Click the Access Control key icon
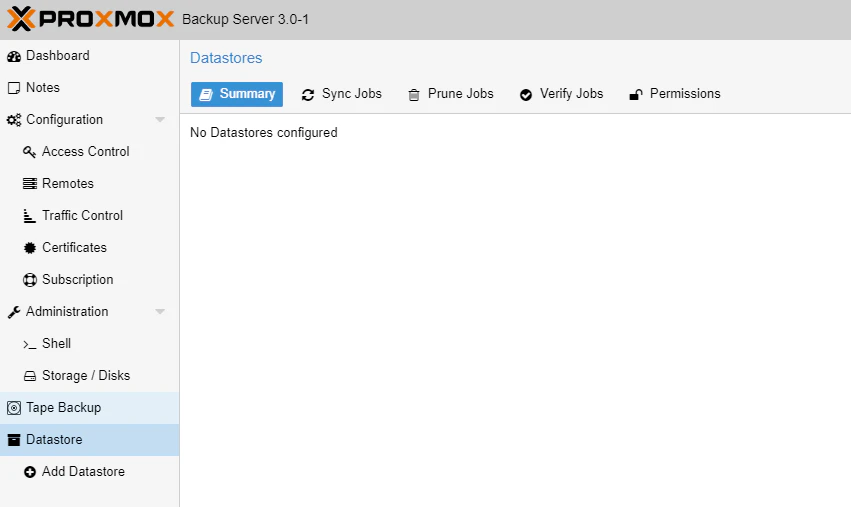851x507 pixels. click(29, 152)
